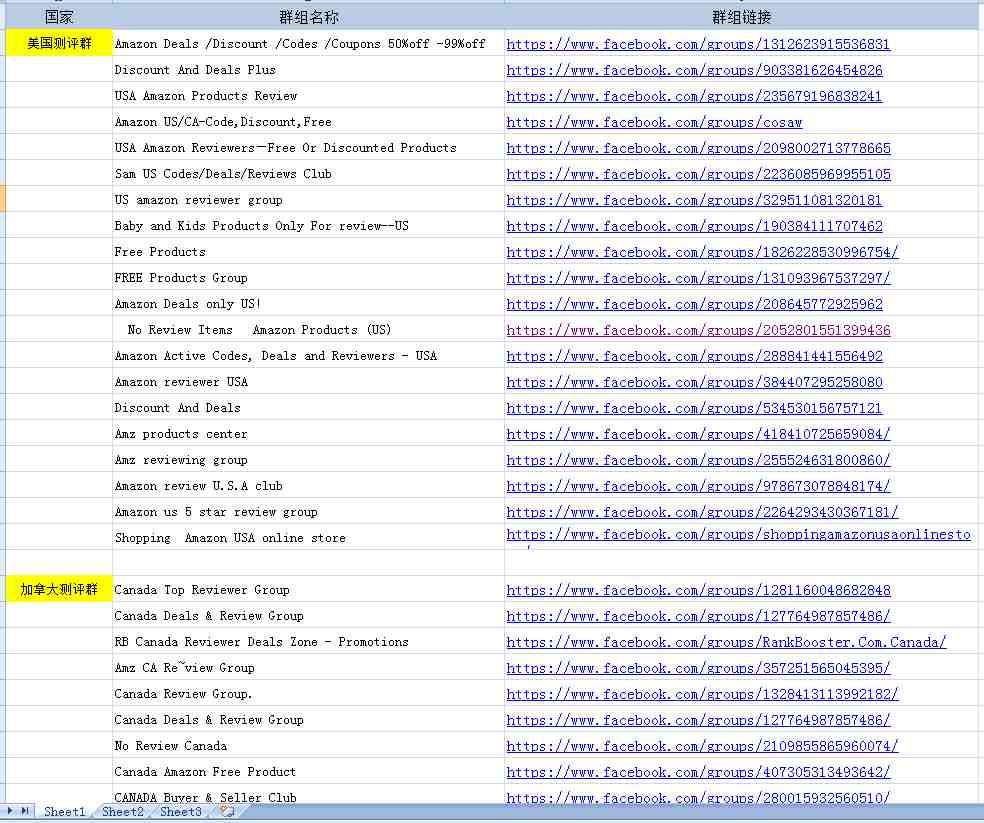Select the 'Shopping Amazon USA online store' cell
Image resolution: width=984 pixels, height=823 pixels.
308,538
